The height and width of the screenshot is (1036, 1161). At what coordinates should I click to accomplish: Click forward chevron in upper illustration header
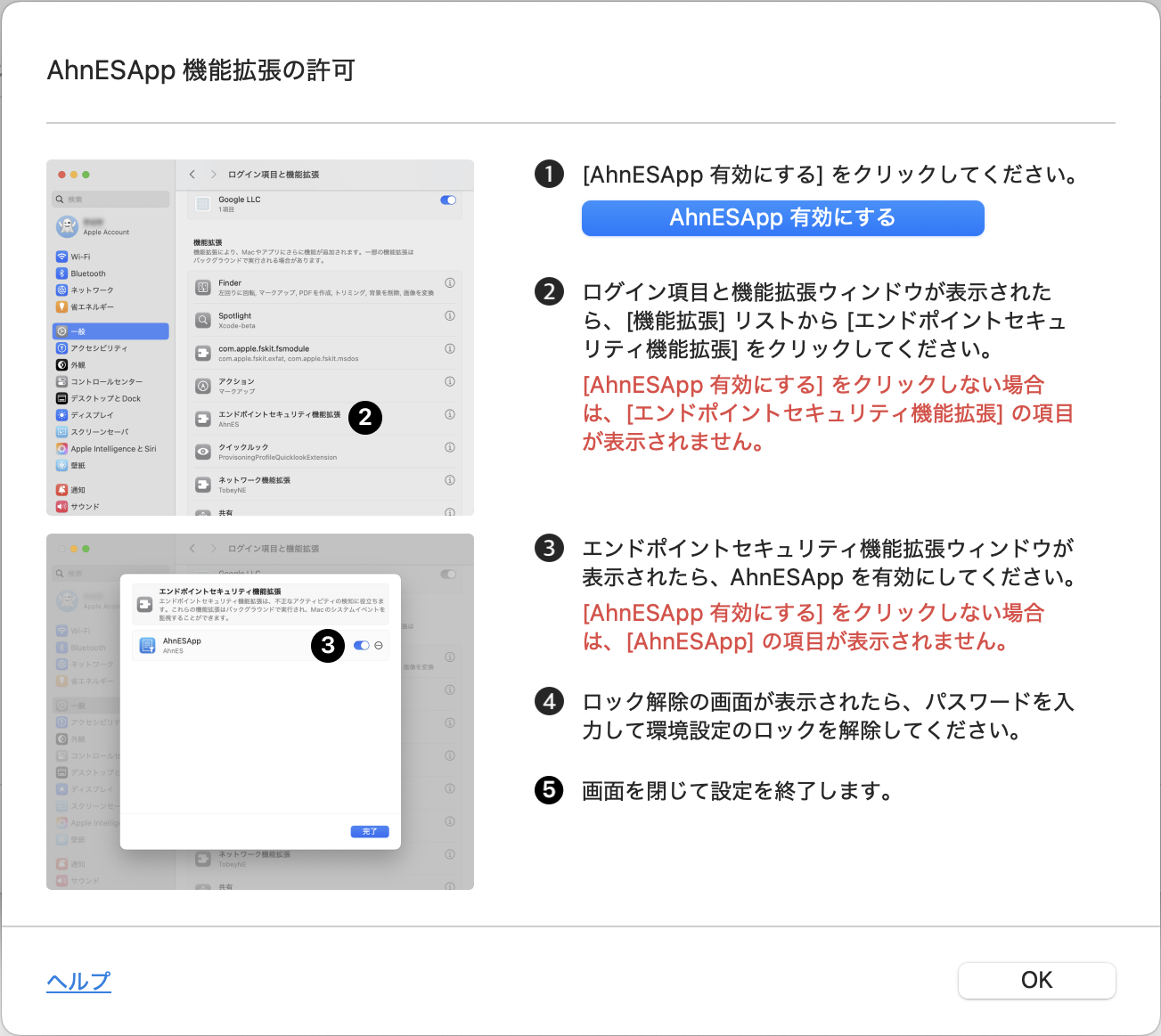[214, 175]
